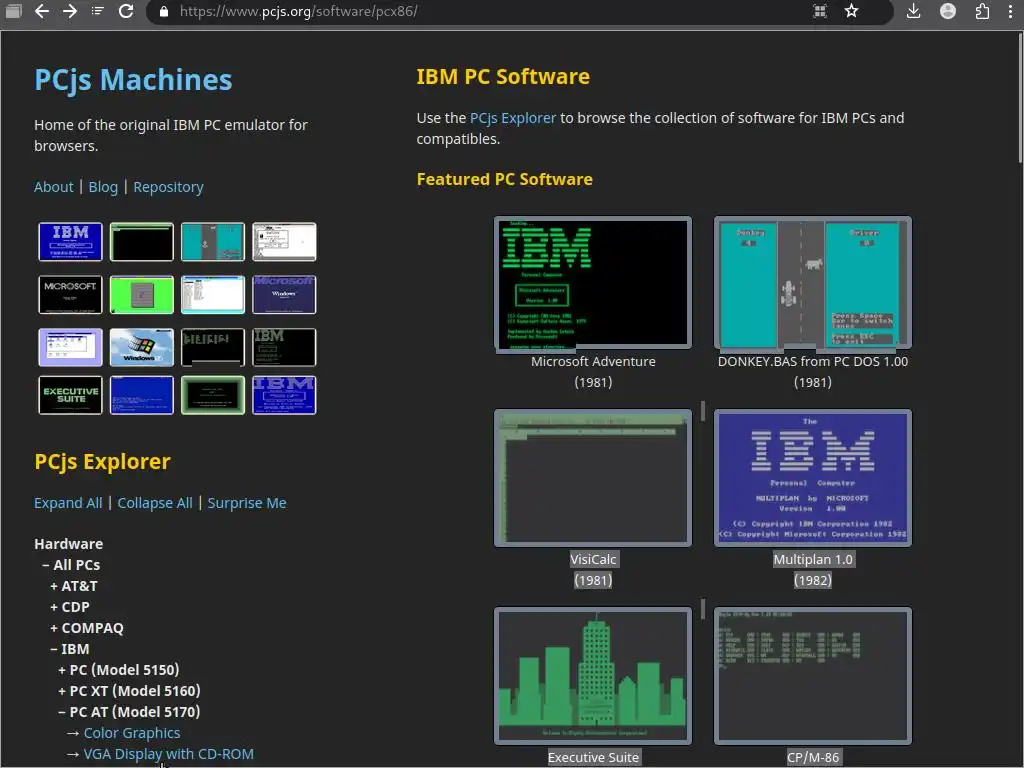Image resolution: width=1024 pixels, height=768 pixels.
Task: Expand PC XT (Model 5160) node
Action: click(129, 691)
